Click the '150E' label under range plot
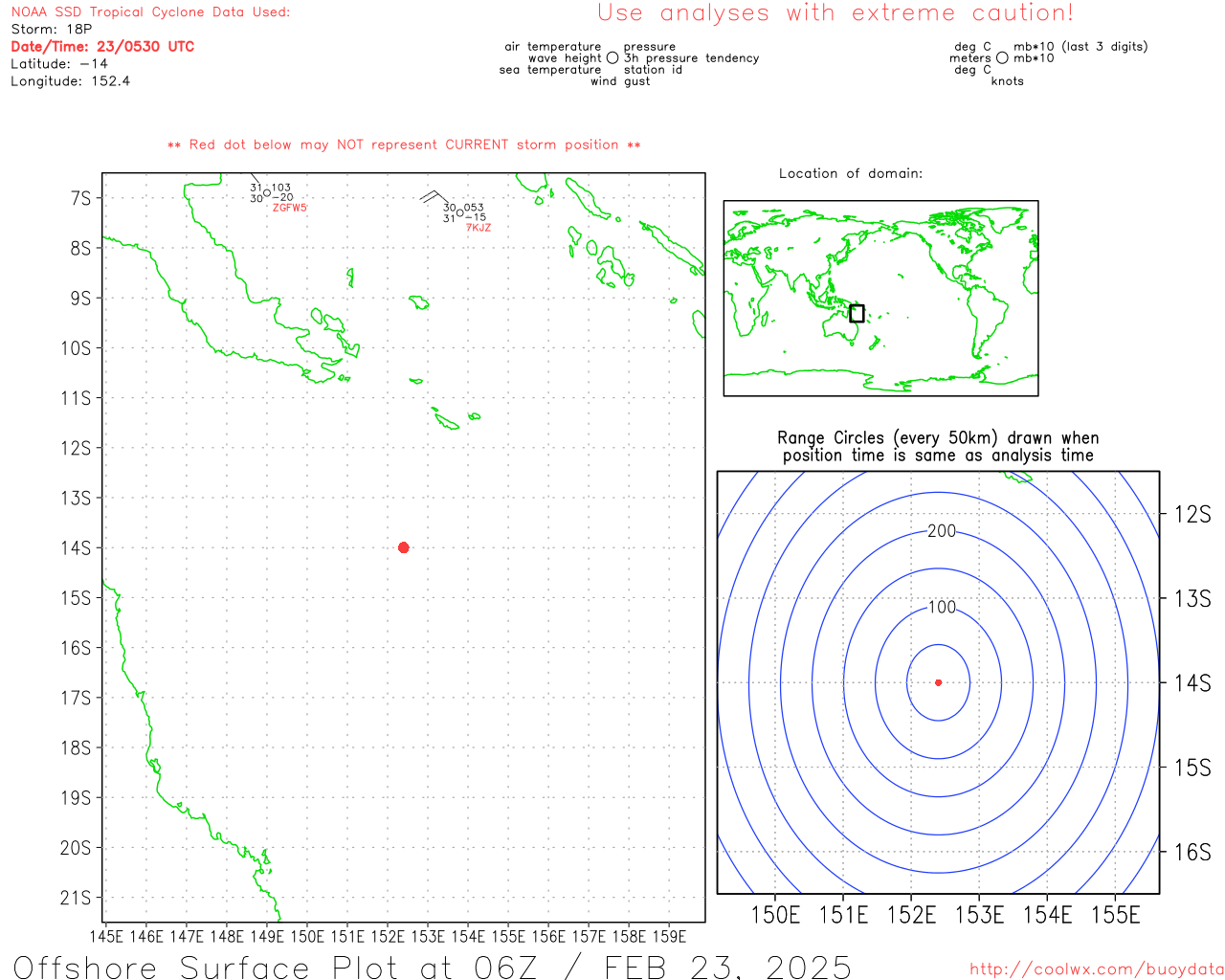 775,915
